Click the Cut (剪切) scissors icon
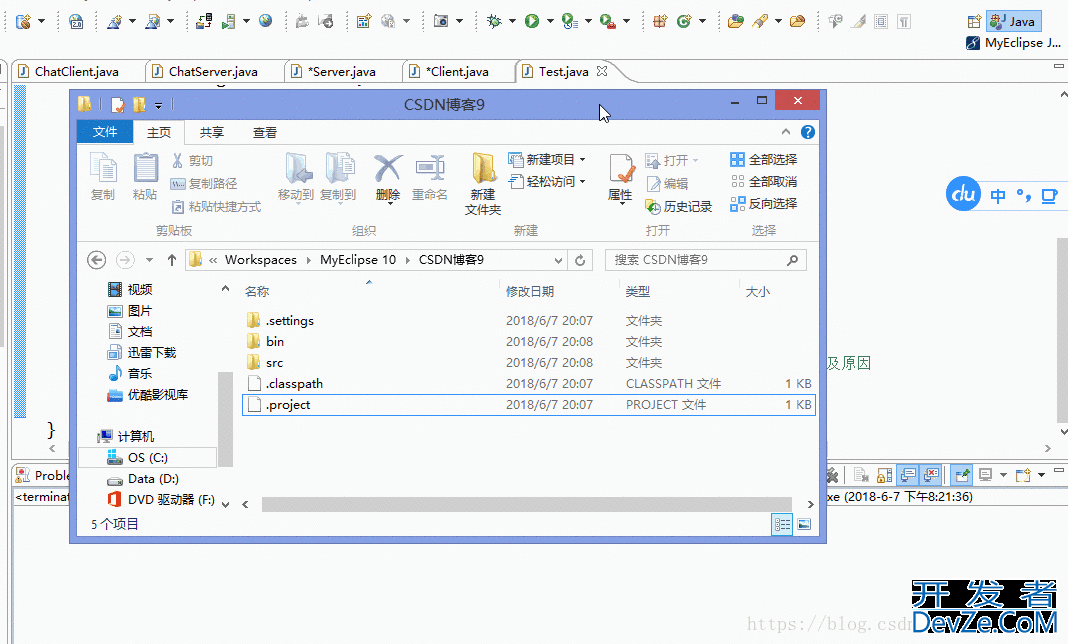 (x=178, y=161)
